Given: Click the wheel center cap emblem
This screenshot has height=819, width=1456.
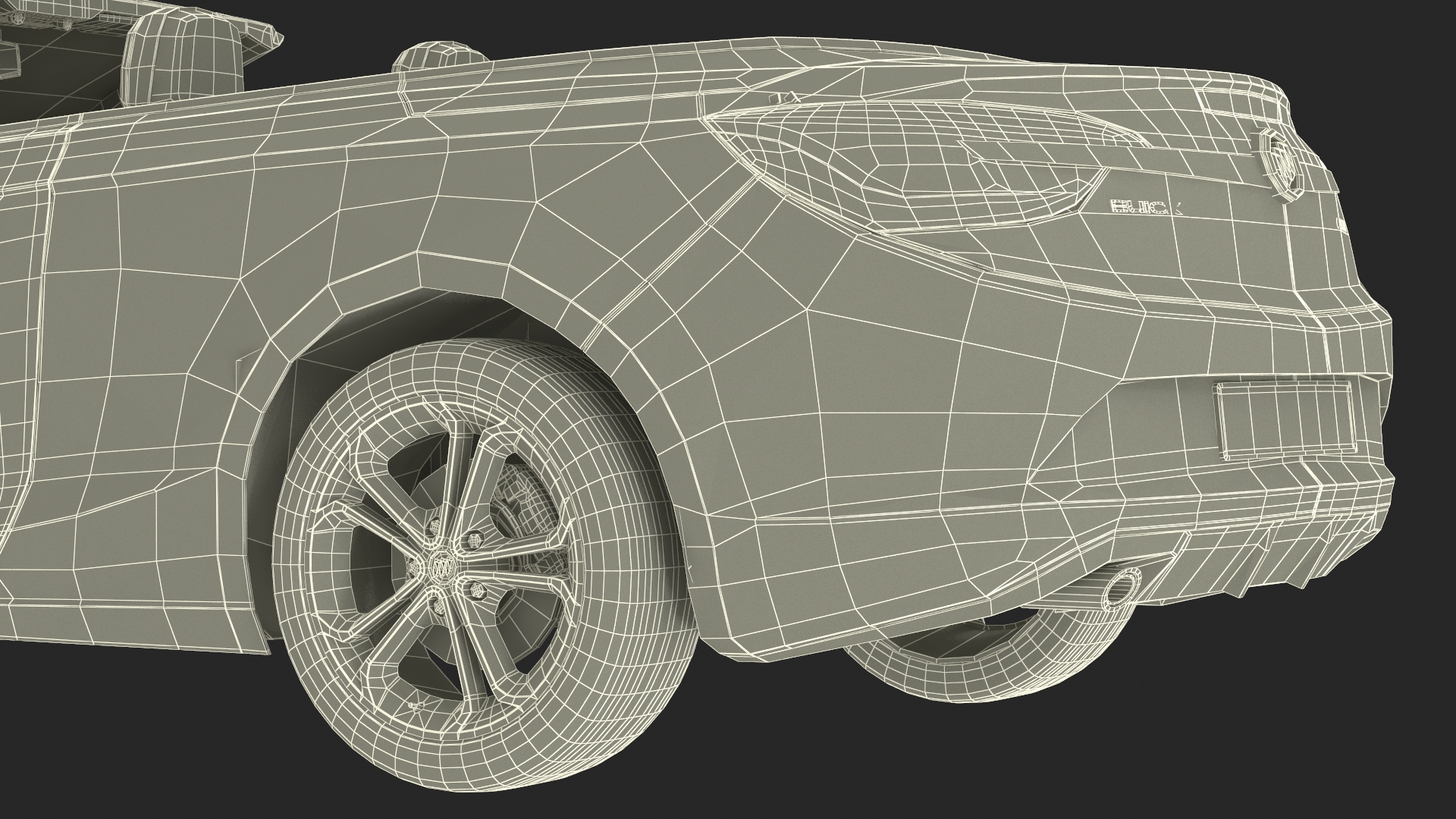Looking at the screenshot, I should coord(441,566).
